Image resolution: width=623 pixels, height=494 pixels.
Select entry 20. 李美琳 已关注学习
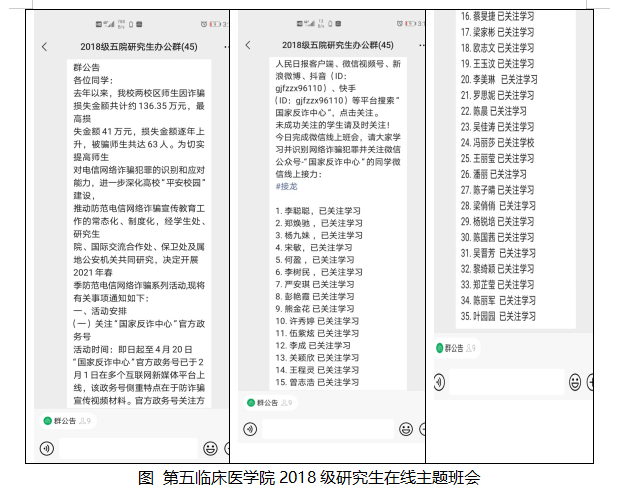pos(499,79)
